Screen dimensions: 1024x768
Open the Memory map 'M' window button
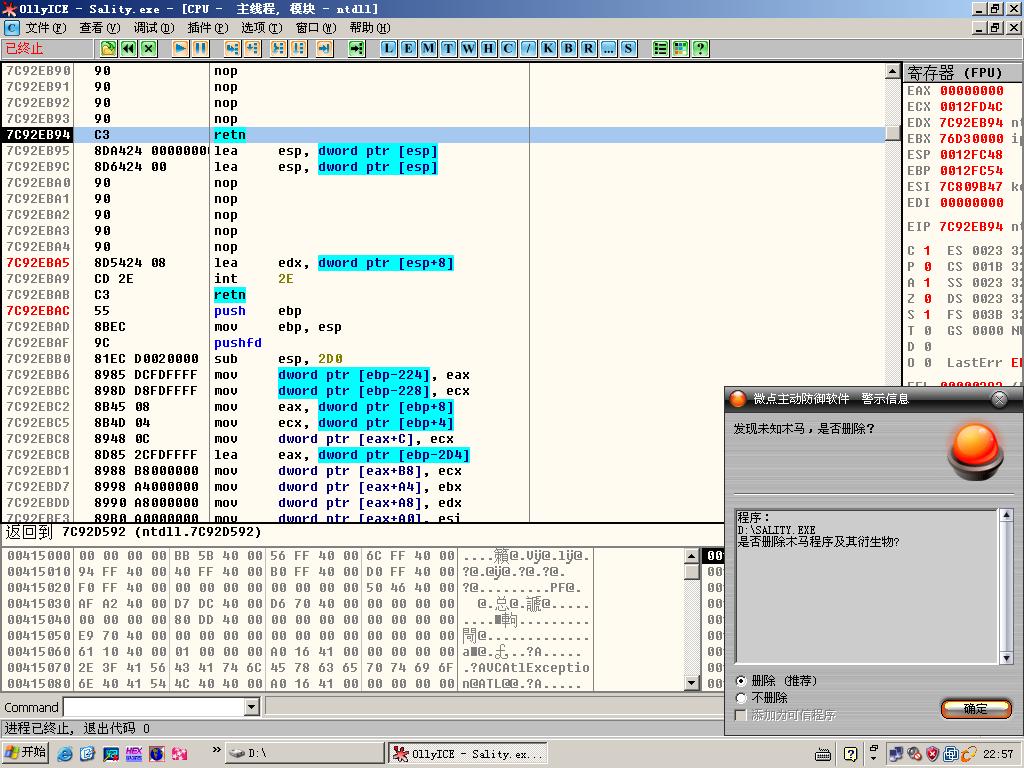[428, 48]
